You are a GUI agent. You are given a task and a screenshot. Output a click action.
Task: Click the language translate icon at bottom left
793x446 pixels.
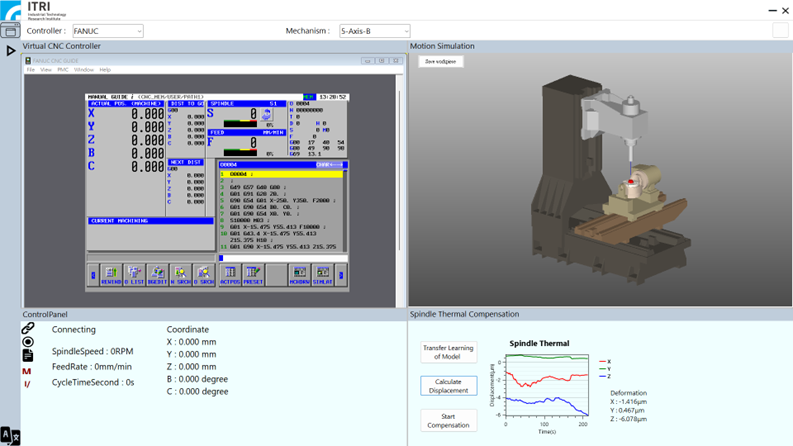(x=9, y=434)
